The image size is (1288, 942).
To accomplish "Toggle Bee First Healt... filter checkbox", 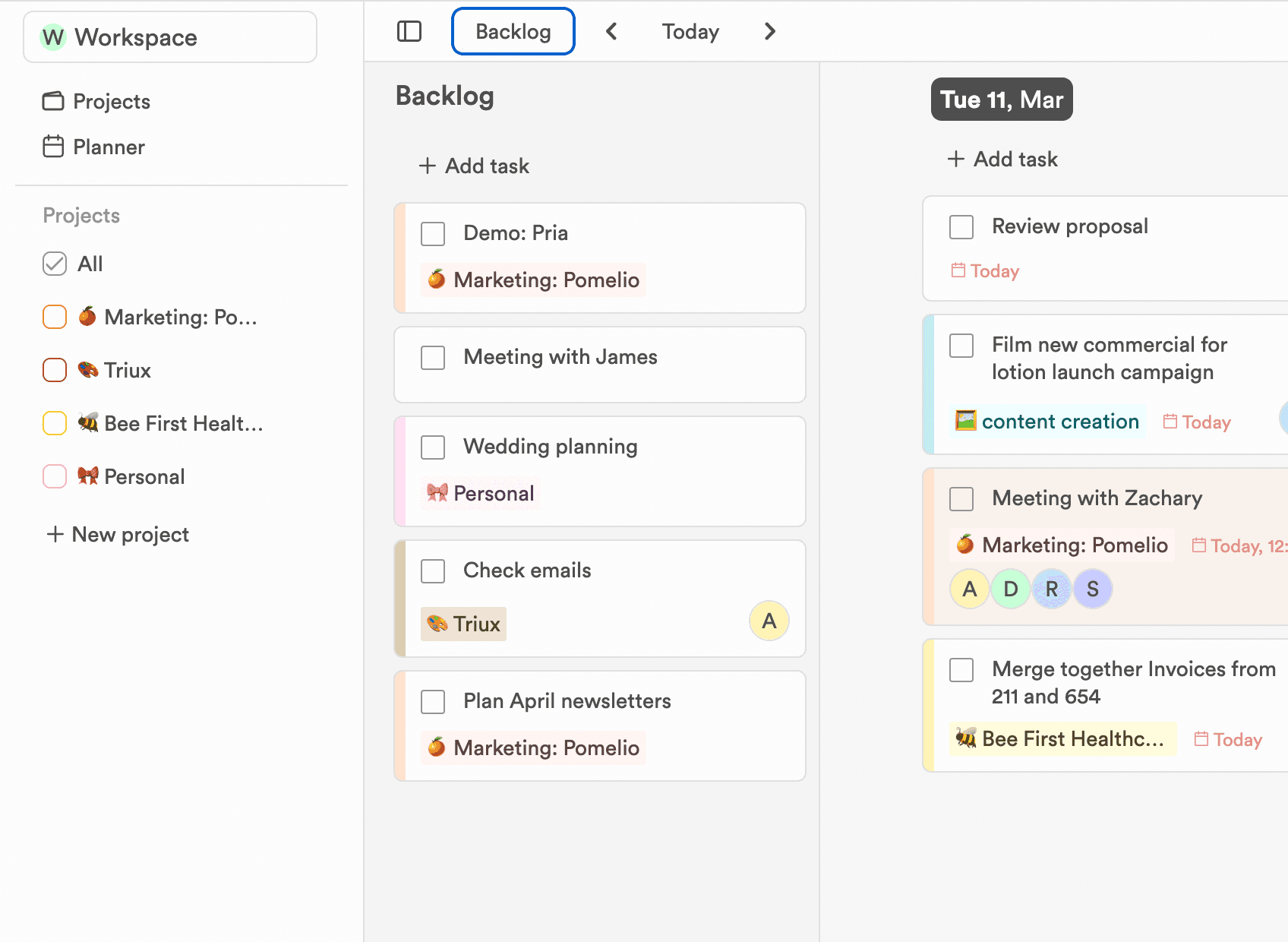I will tap(55, 423).
